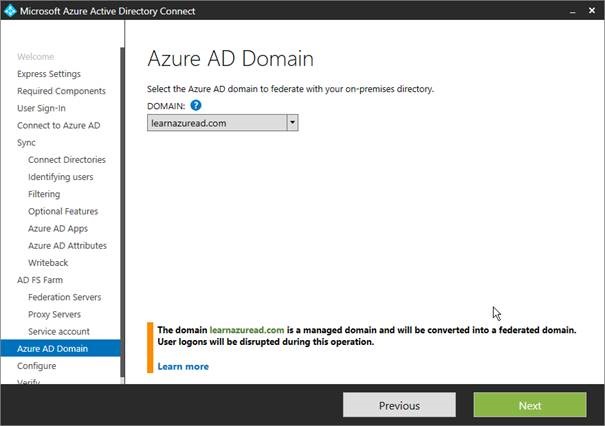Open the User Sign-In step
Viewport: 605px width, 426px height.
41,108
